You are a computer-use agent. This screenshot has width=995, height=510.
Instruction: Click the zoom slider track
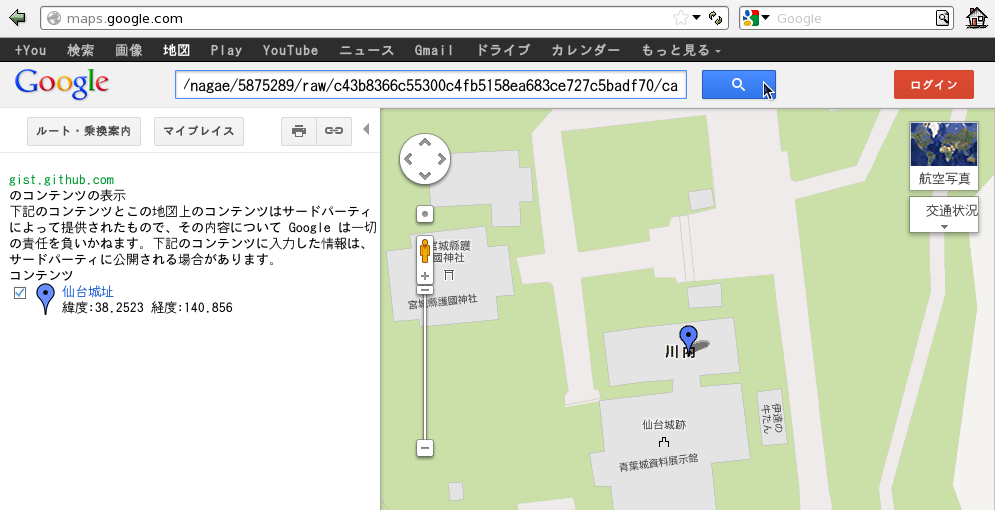click(x=425, y=367)
